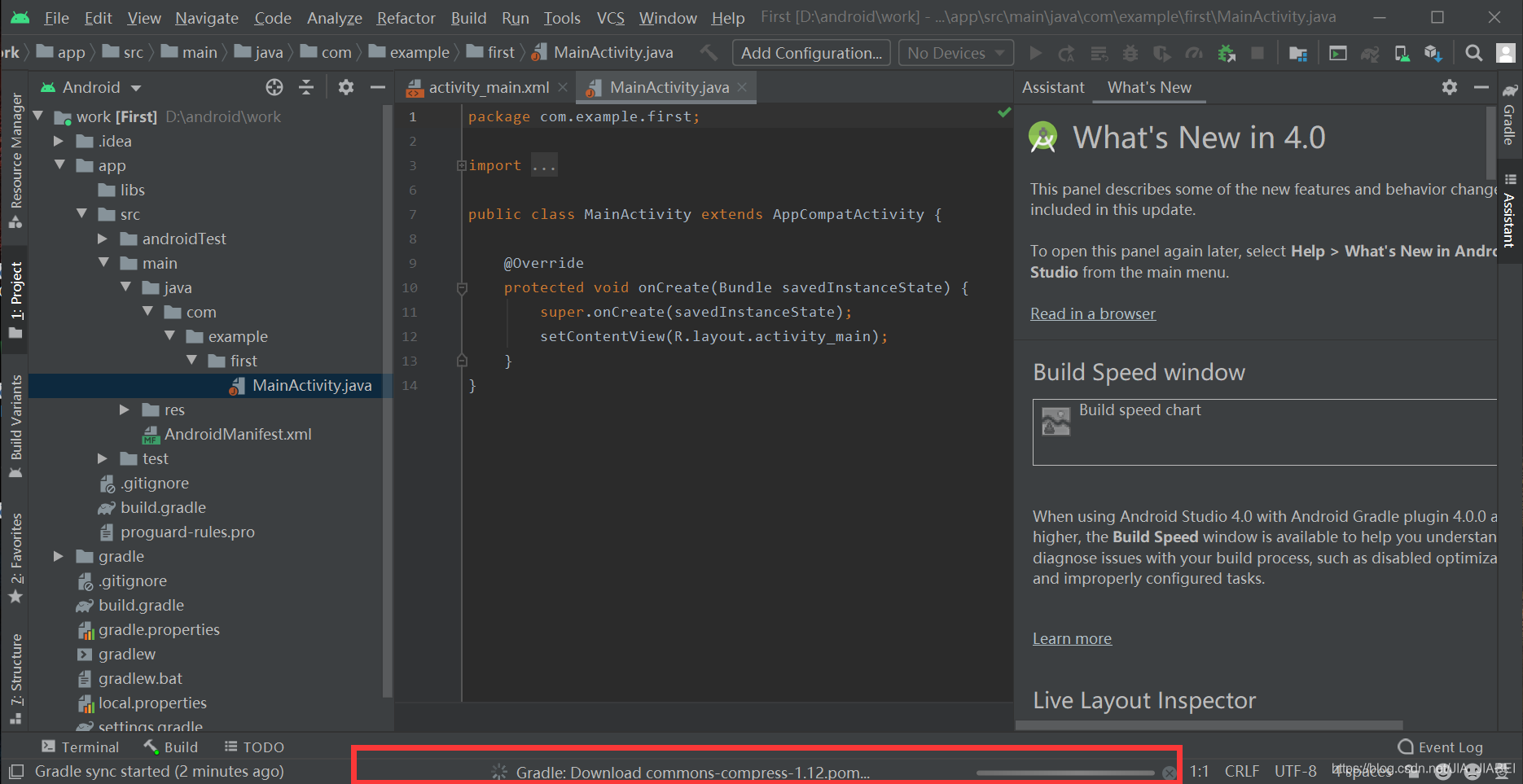The height and width of the screenshot is (784, 1523).
Task: Toggle the Structure tool window
Action: coord(15,679)
